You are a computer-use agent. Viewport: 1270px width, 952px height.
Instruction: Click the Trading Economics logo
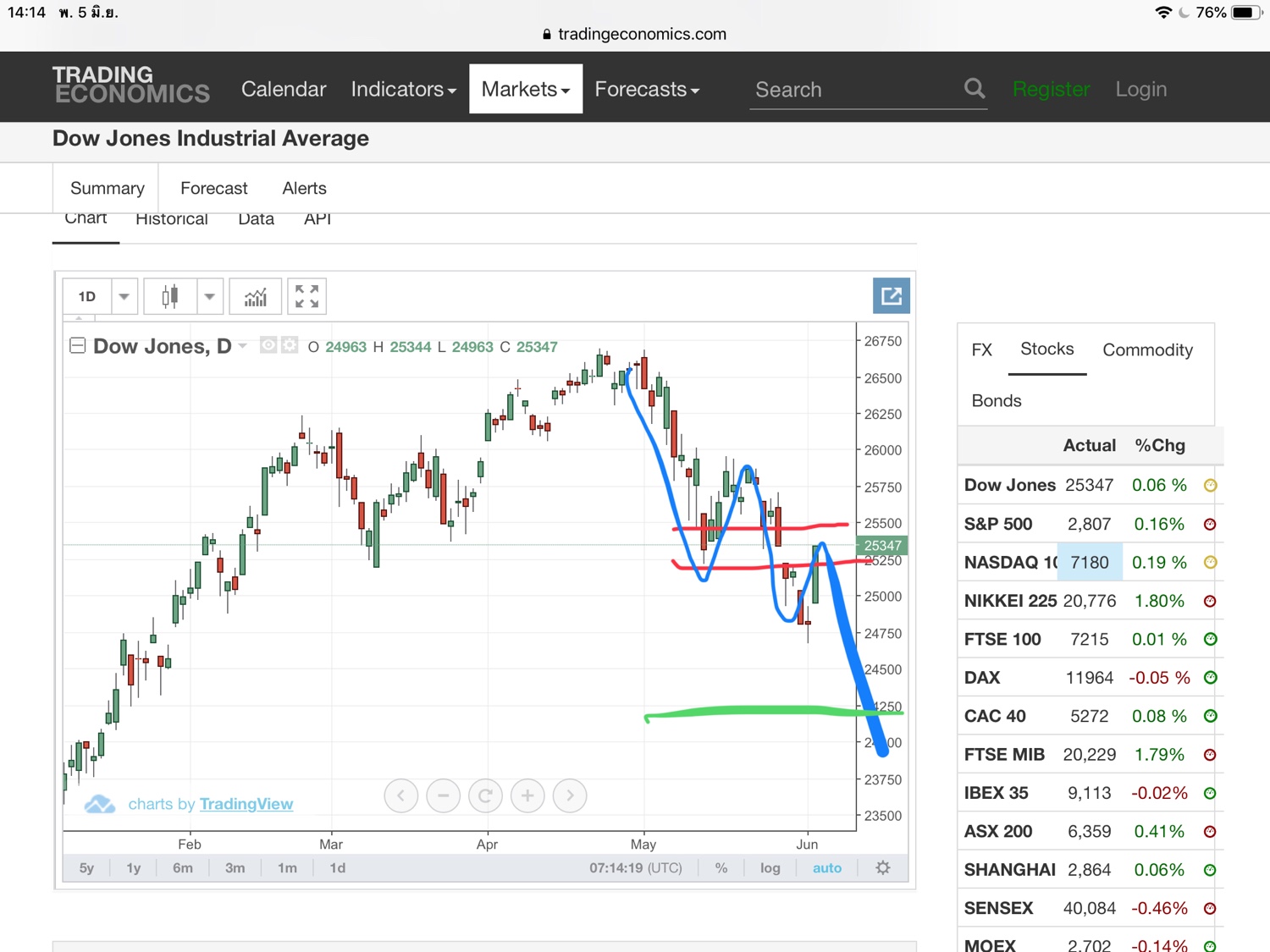[x=130, y=85]
